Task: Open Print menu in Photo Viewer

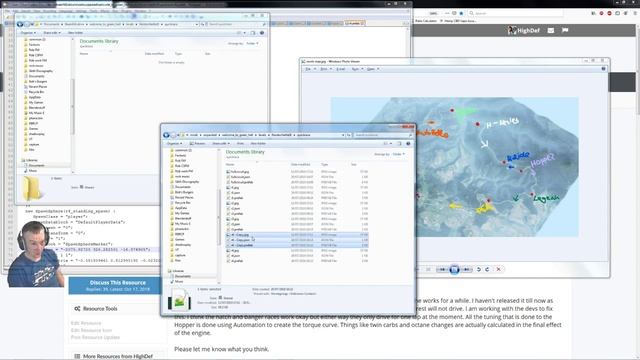Action: (x=325, y=69)
